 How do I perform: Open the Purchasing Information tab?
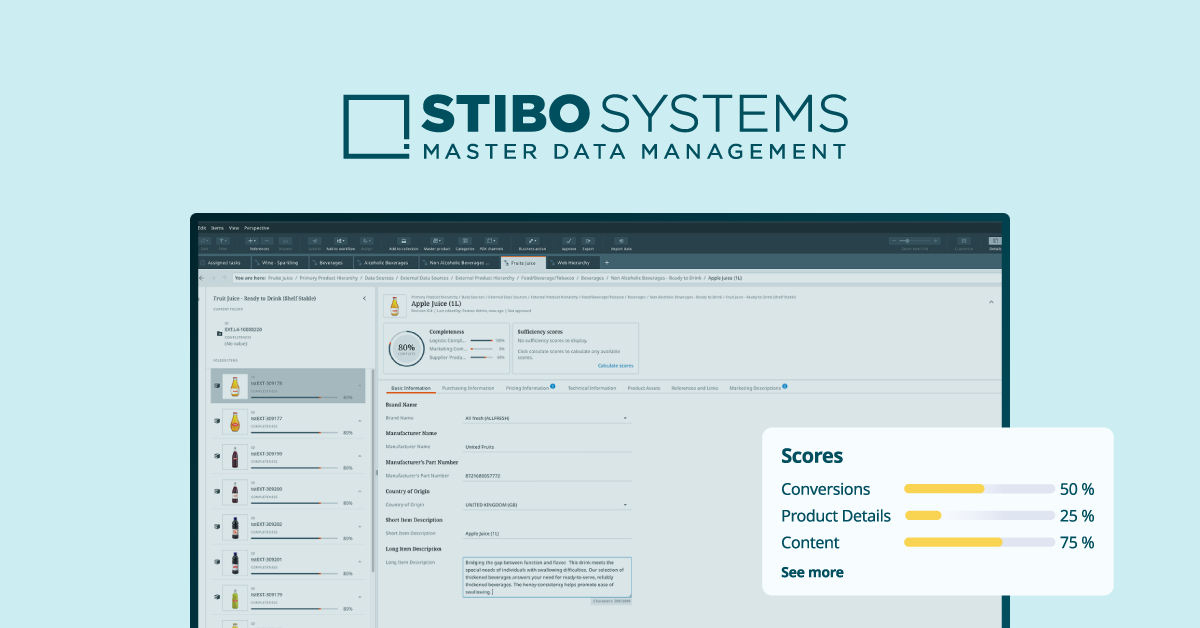click(x=468, y=388)
